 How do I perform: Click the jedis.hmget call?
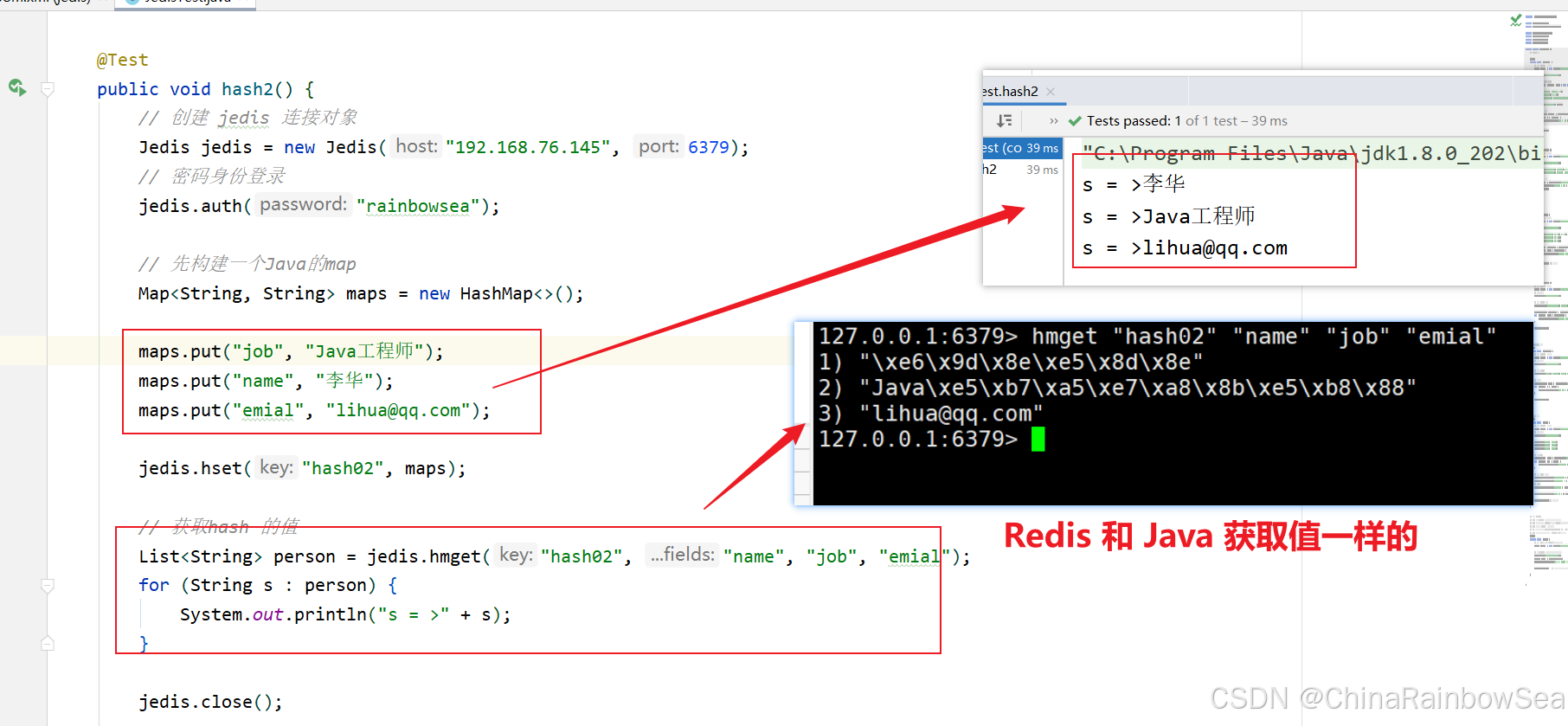424,556
